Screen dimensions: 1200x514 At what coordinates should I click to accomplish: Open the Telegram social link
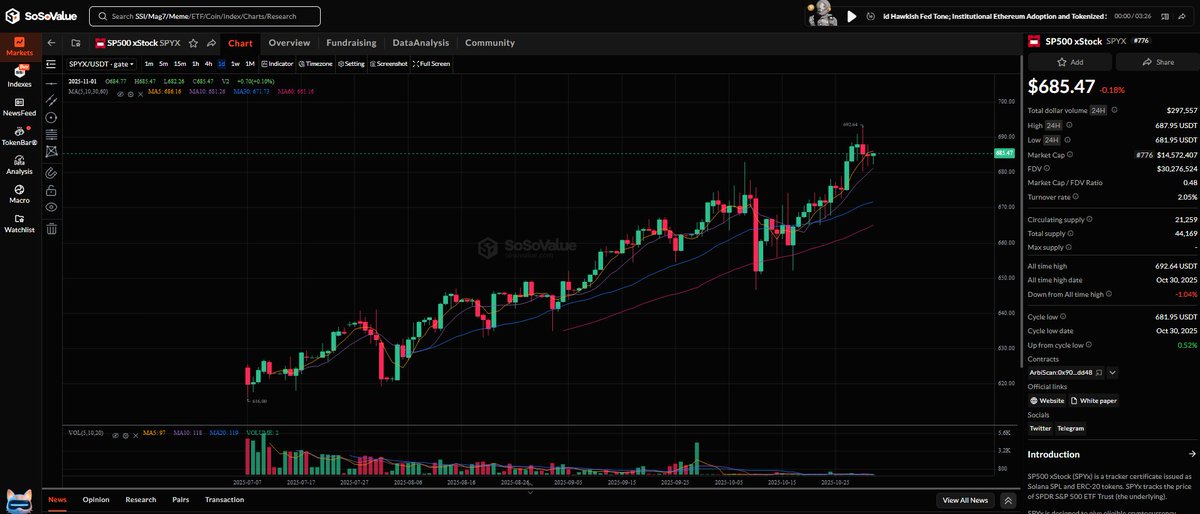click(x=1071, y=428)
